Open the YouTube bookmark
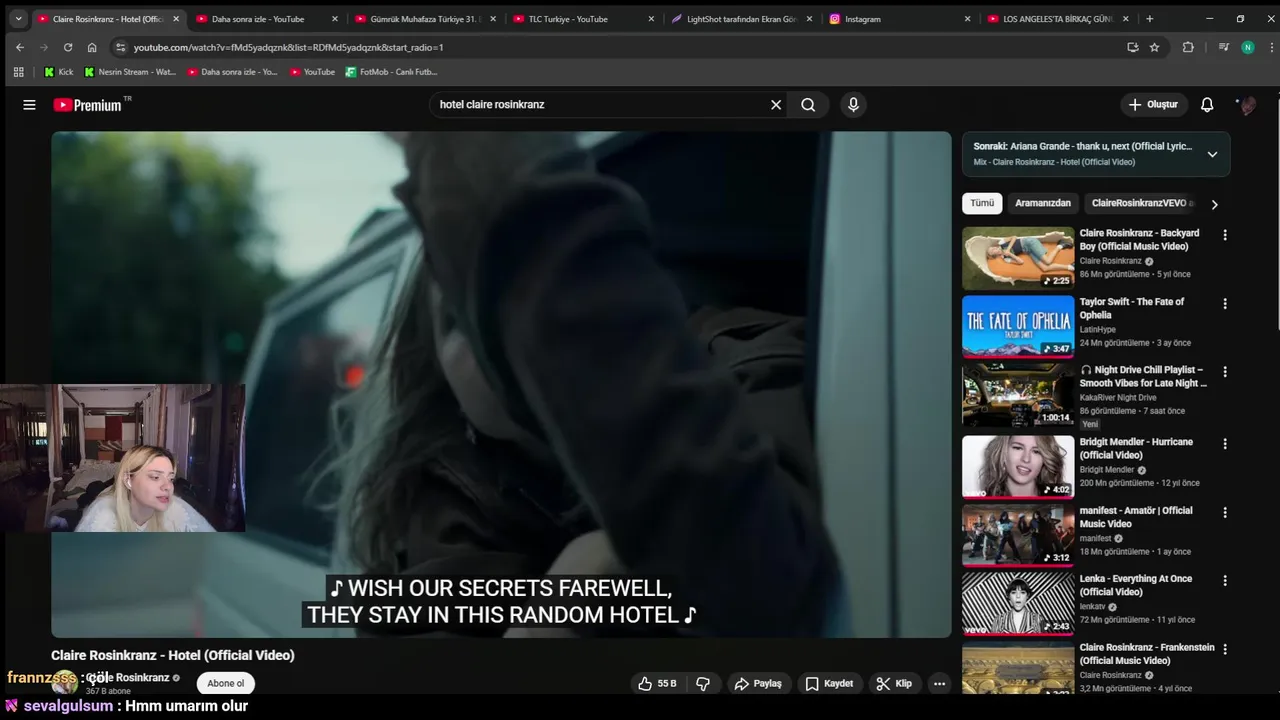 click(x=312, y=72)
